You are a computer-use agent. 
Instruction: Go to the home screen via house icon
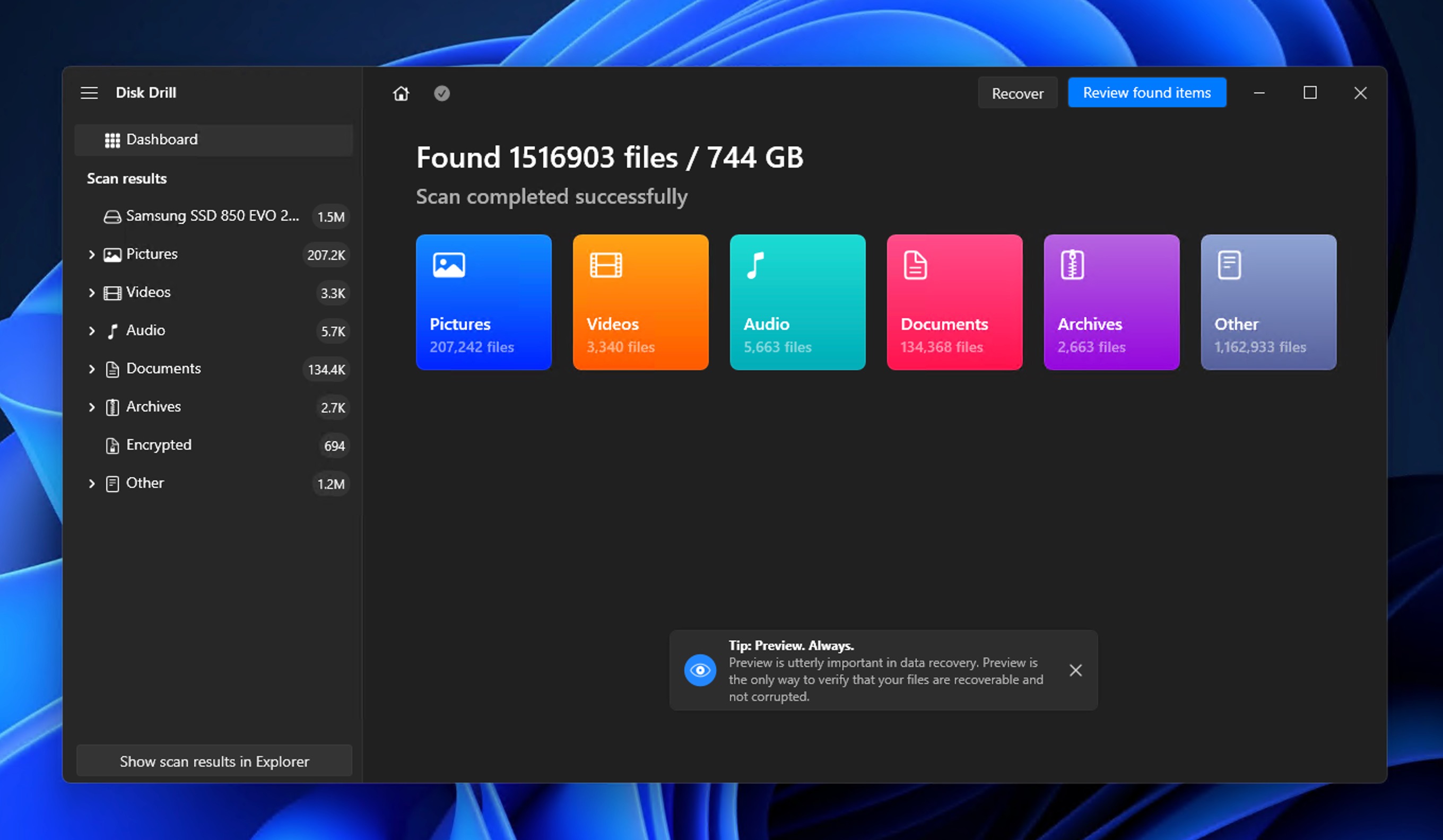pos(401,93)
